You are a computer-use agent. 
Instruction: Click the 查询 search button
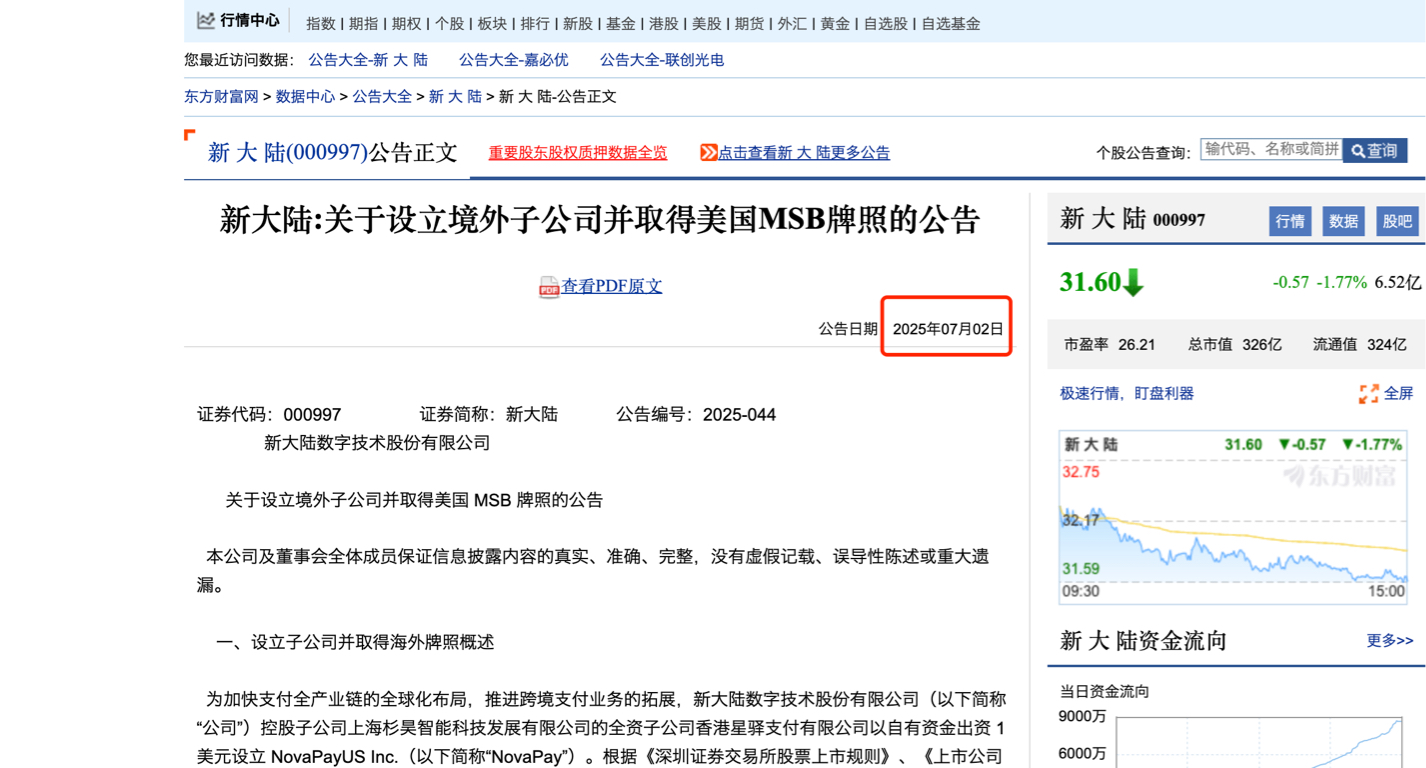[x=1375, y=151]
